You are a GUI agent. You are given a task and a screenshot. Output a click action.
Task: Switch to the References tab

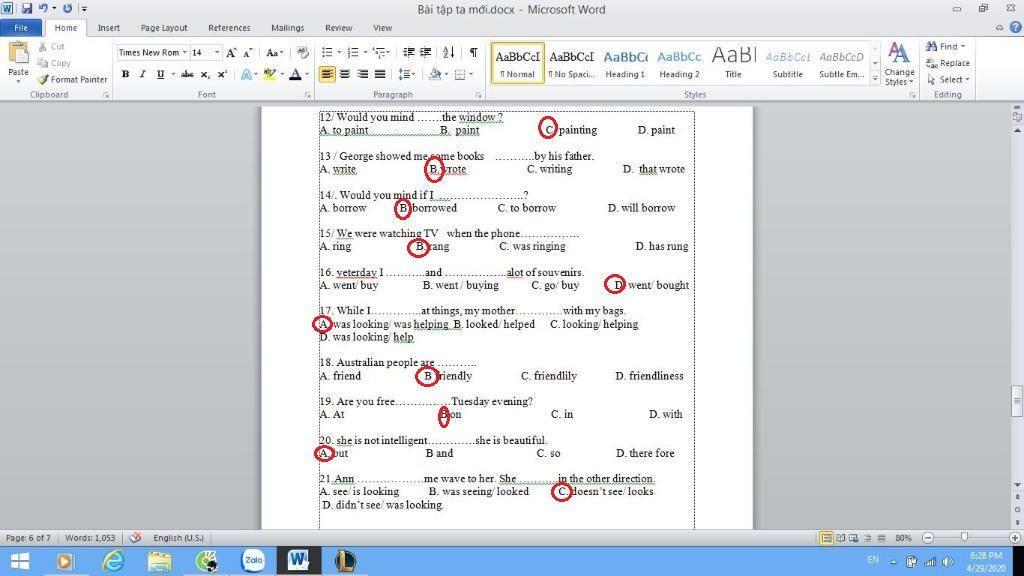[x=229, y=28]
